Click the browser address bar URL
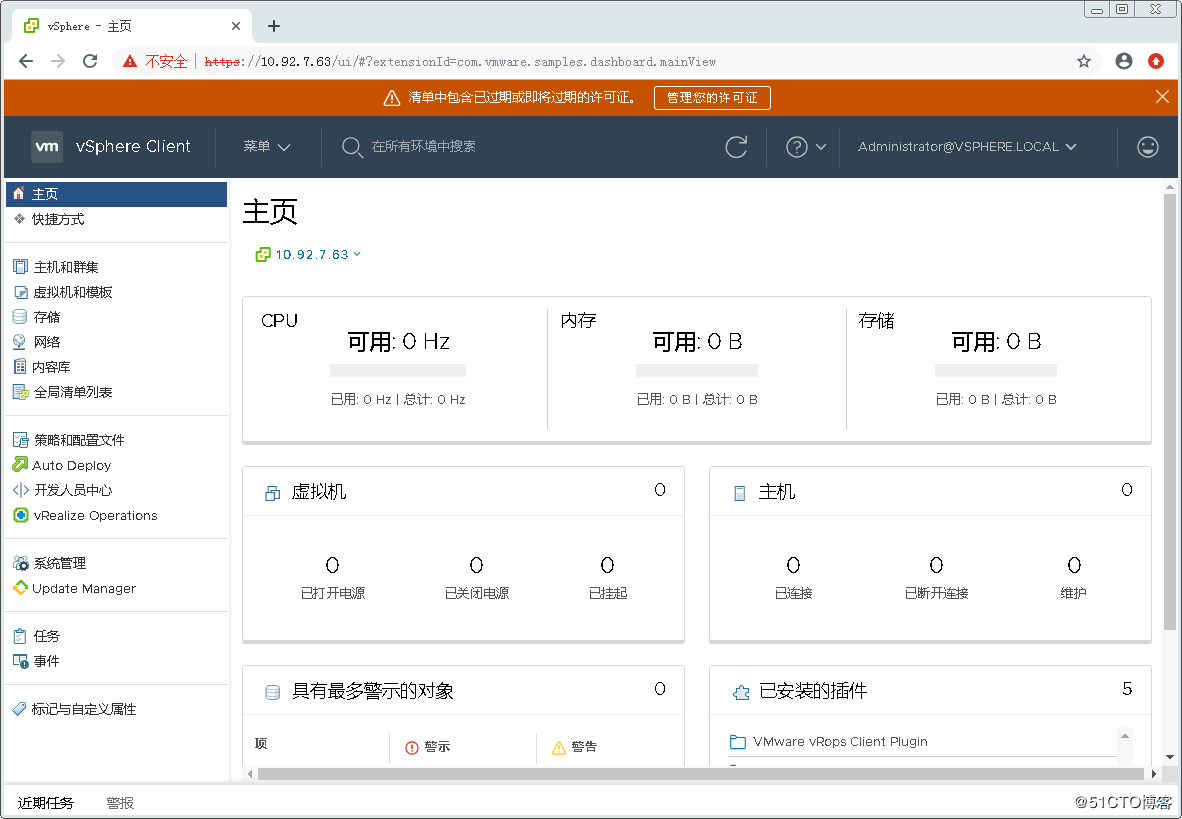The width and height of the screenshot is (1182, 819). (x=460, y=61)
